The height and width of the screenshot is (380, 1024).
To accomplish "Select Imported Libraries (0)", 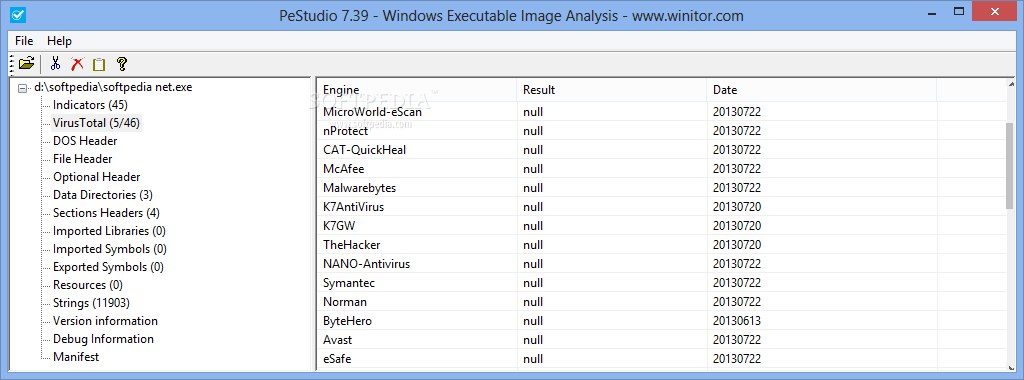I will (110, 231).
